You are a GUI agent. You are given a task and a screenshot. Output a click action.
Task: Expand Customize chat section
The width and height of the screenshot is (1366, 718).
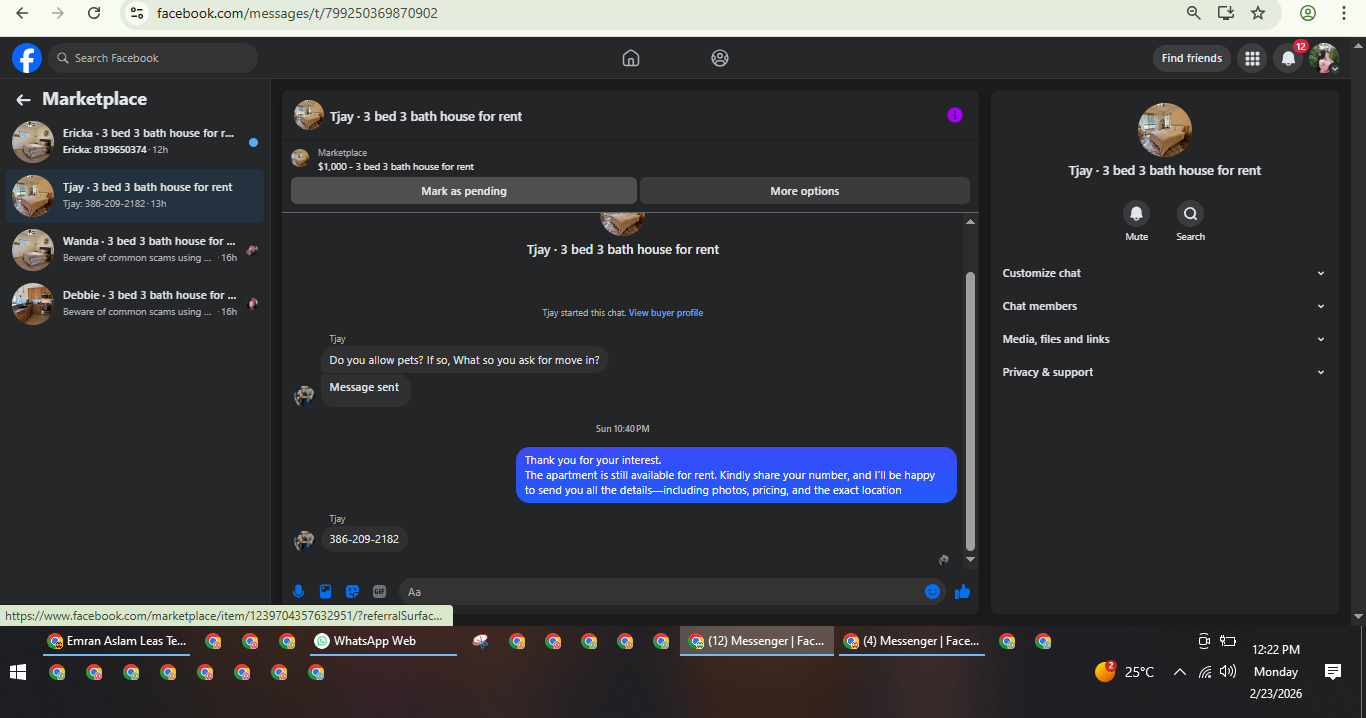click(x=1164, y=273)
